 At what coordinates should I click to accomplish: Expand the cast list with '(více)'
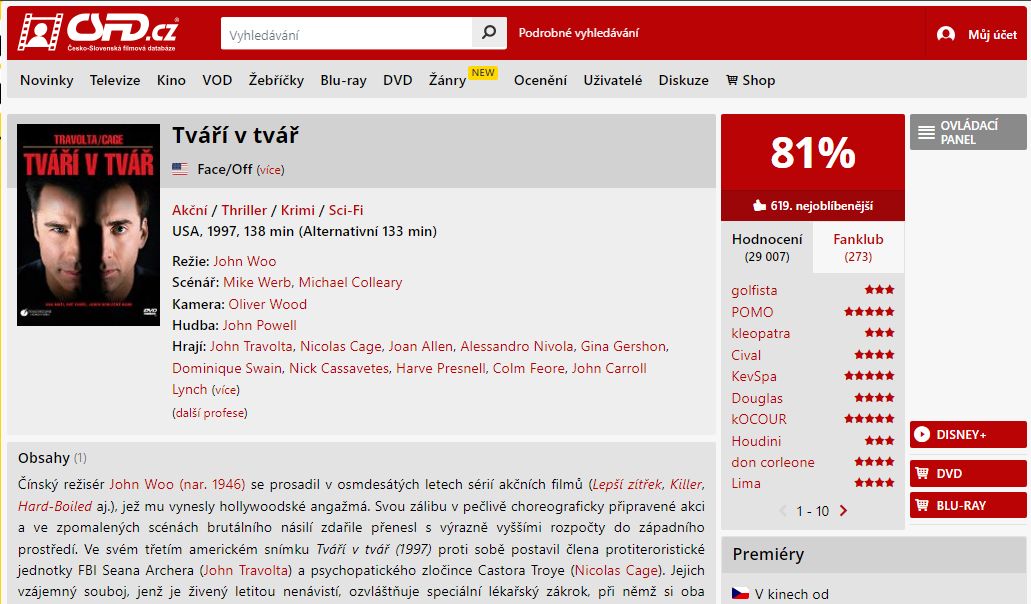[226, 390]
